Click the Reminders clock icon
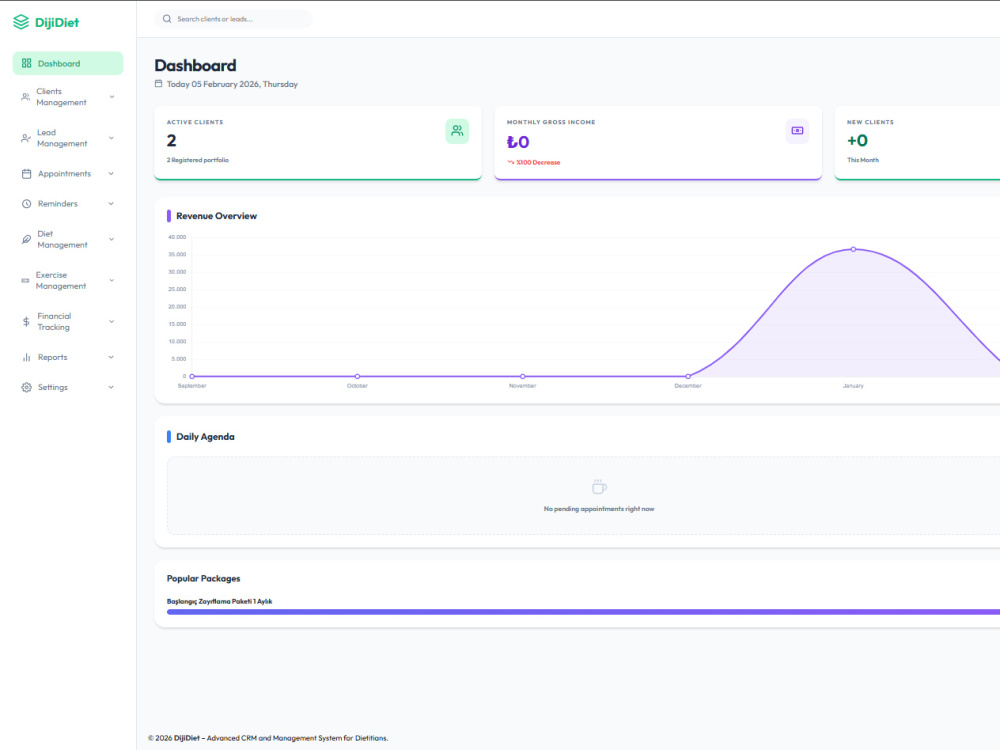 [x=26, y=204]
